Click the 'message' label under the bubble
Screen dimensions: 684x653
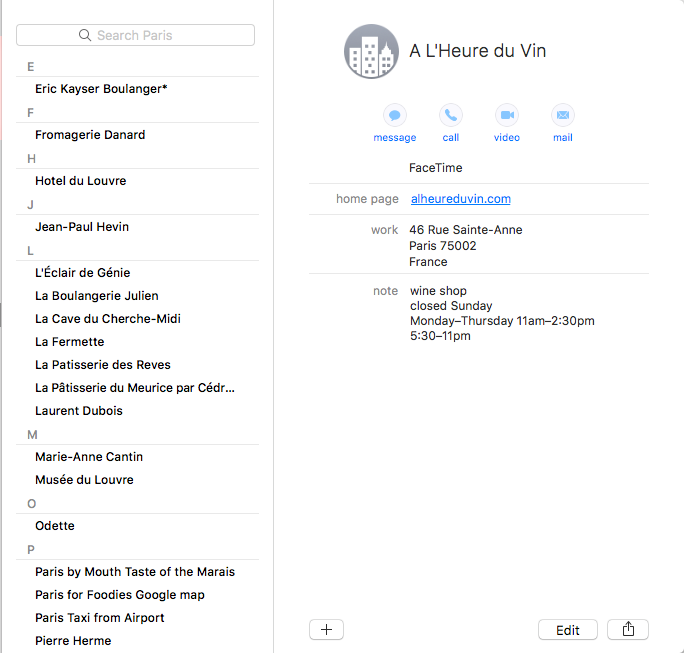pyautogui.click(x=395, y=138)
